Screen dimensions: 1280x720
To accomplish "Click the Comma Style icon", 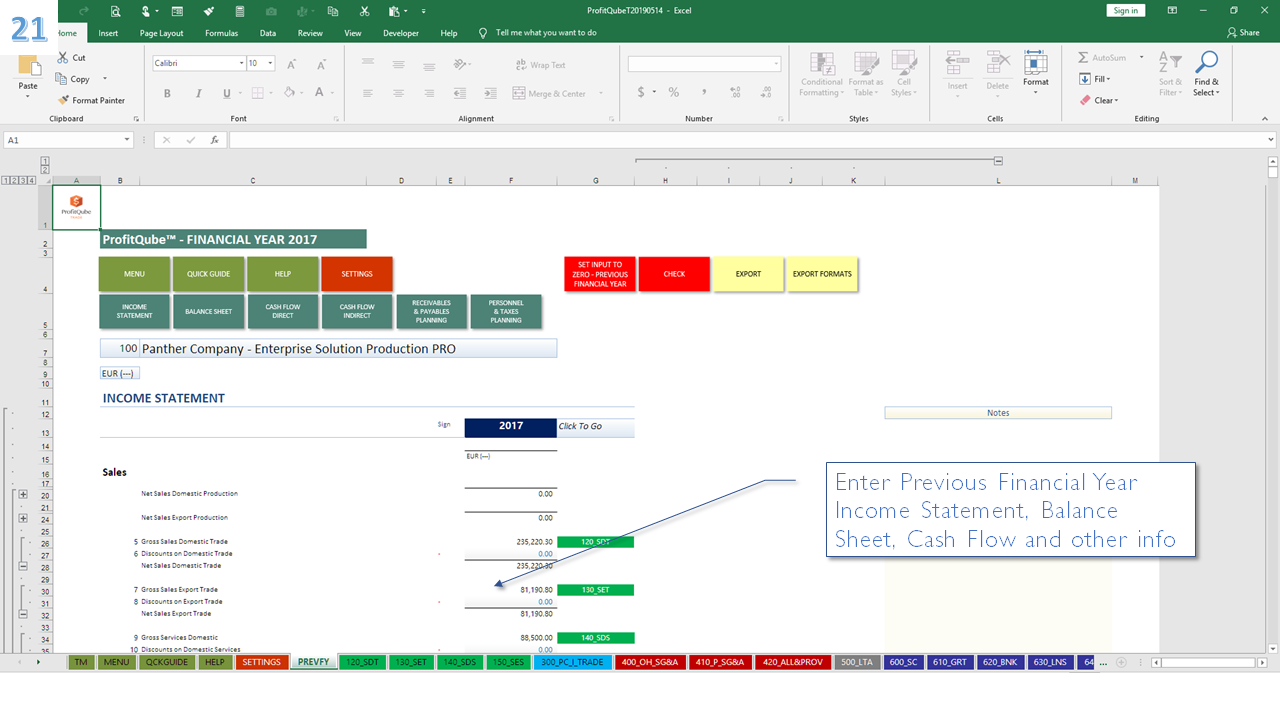I will [x=702, y=92].
